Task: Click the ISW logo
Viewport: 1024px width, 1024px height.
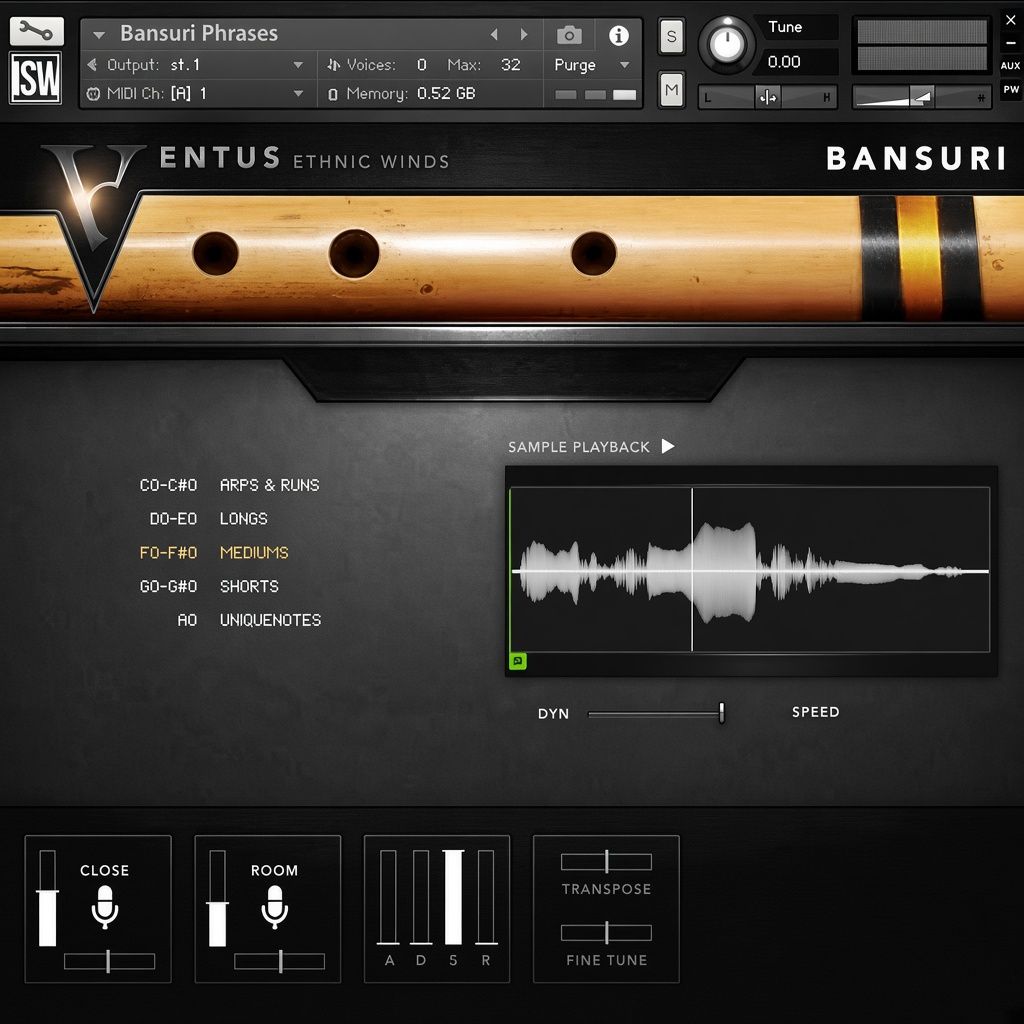Action: pos(35,78)
